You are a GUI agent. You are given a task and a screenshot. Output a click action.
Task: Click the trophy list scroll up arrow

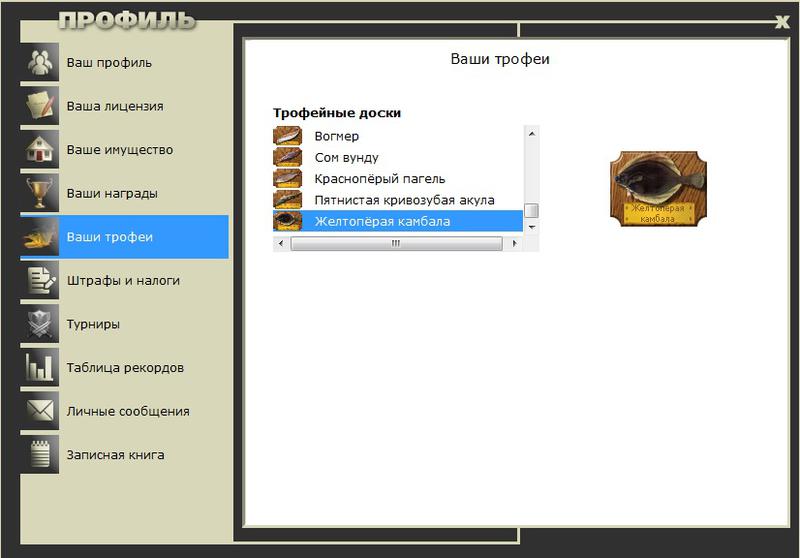click(x=532, y=134)
